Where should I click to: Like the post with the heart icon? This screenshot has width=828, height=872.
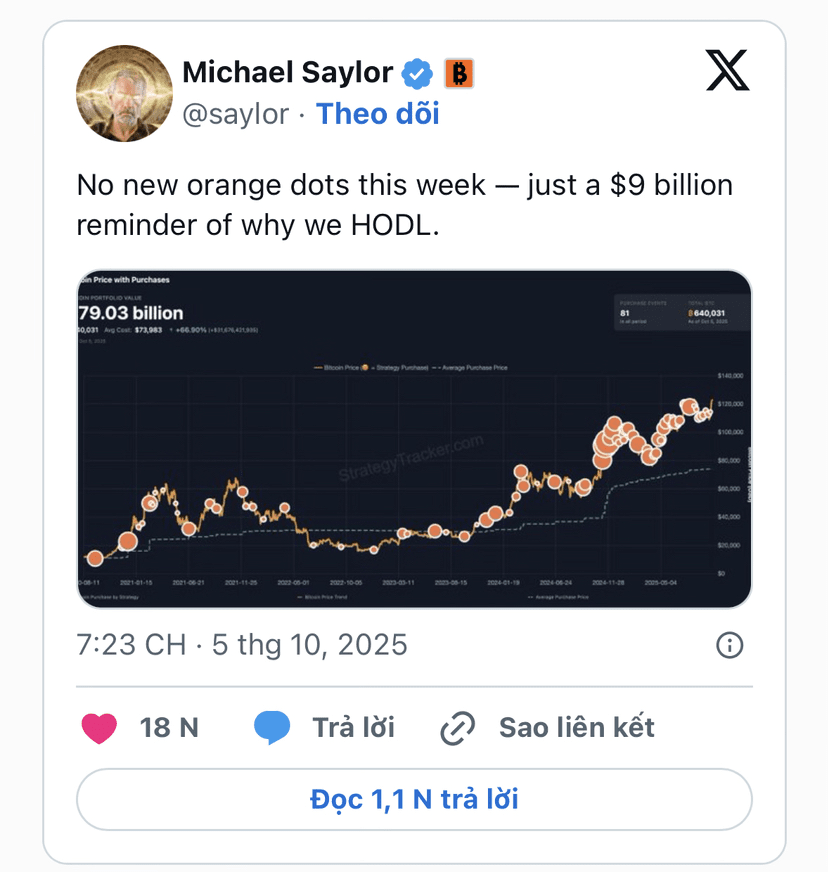coord(99,728)
